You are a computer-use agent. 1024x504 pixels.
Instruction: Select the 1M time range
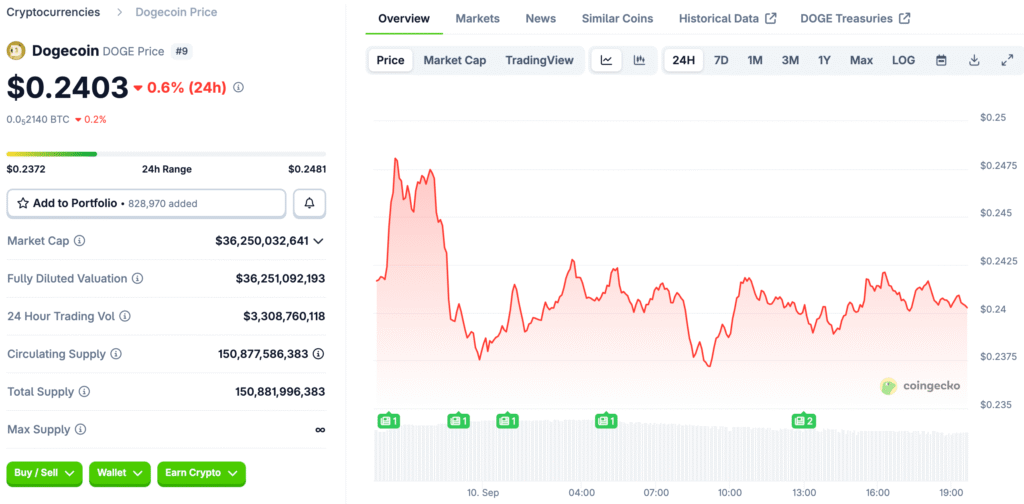[755, 60]
